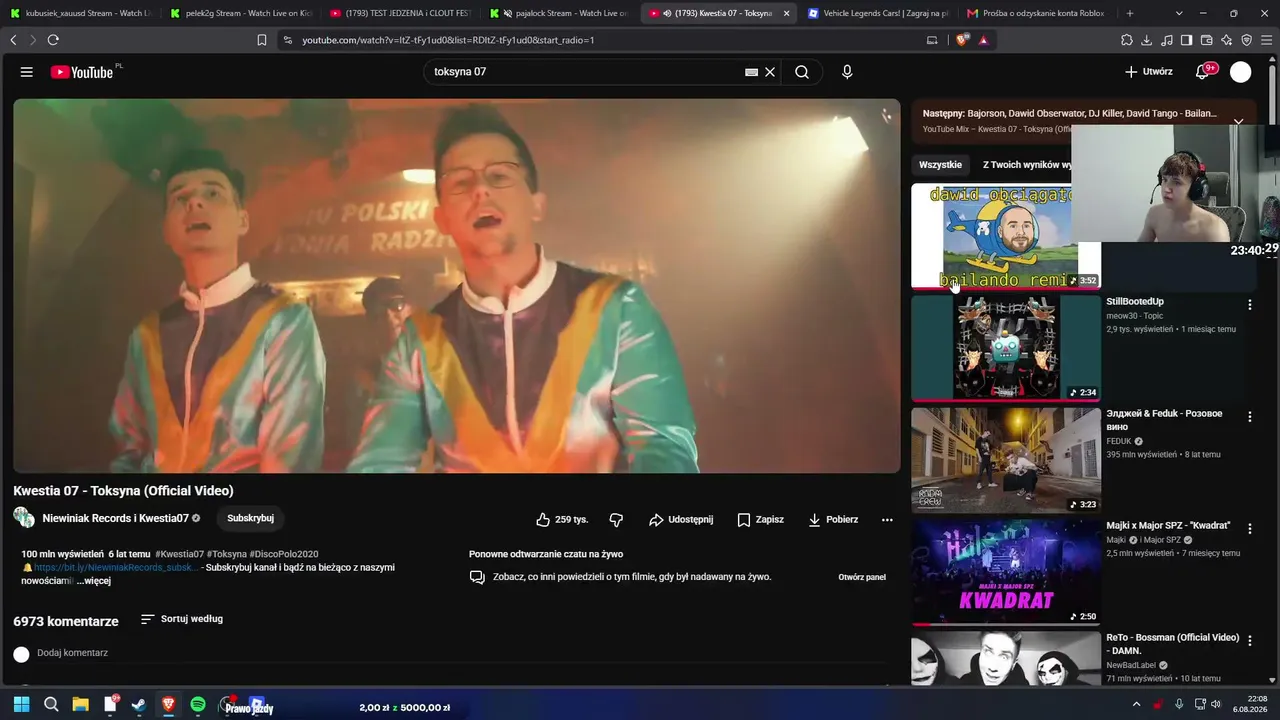The image size is (1280, 720).
Task: Click the #DiscoPolo2020 hashtag
Action: point(284,554)
